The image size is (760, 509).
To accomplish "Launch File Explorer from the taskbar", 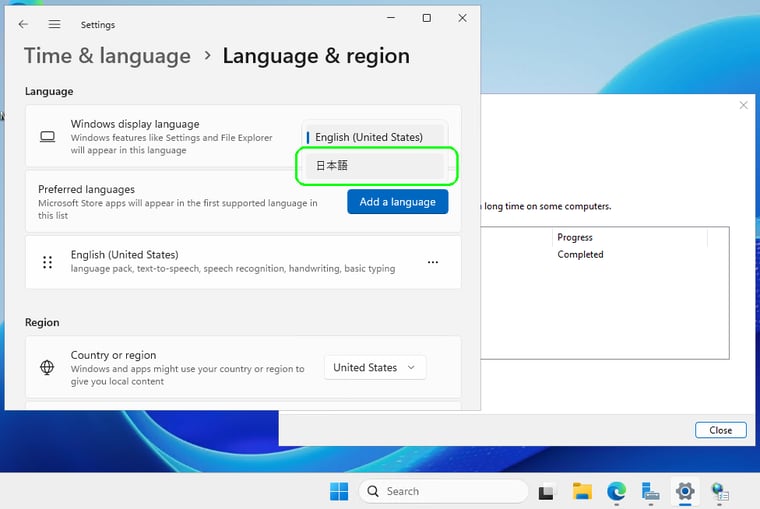I will coord(582,492).
